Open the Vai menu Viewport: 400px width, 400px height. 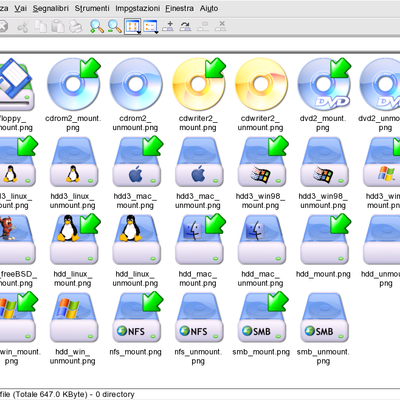[20, 8]
